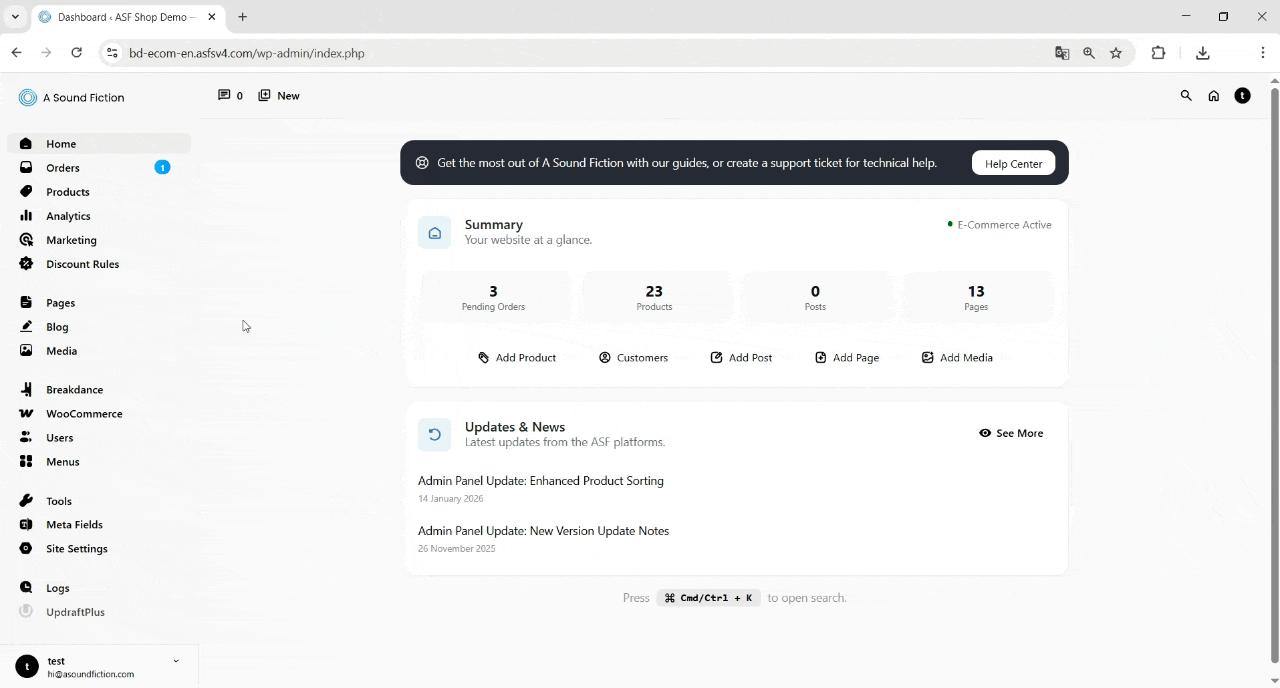Open the user avatar in top right
The image size is (1280, 688).
tap(1242, 96)
